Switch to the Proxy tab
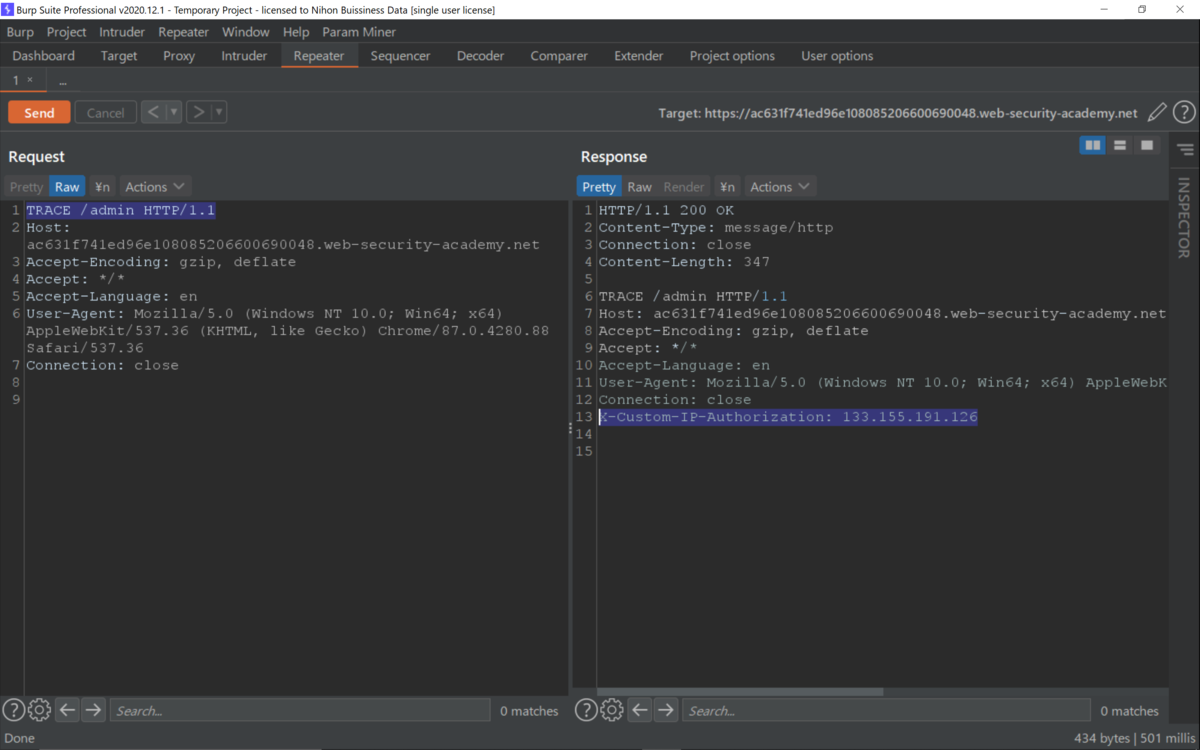The width and height of the screenshot is (1200, 750). (x=179, y=56)
